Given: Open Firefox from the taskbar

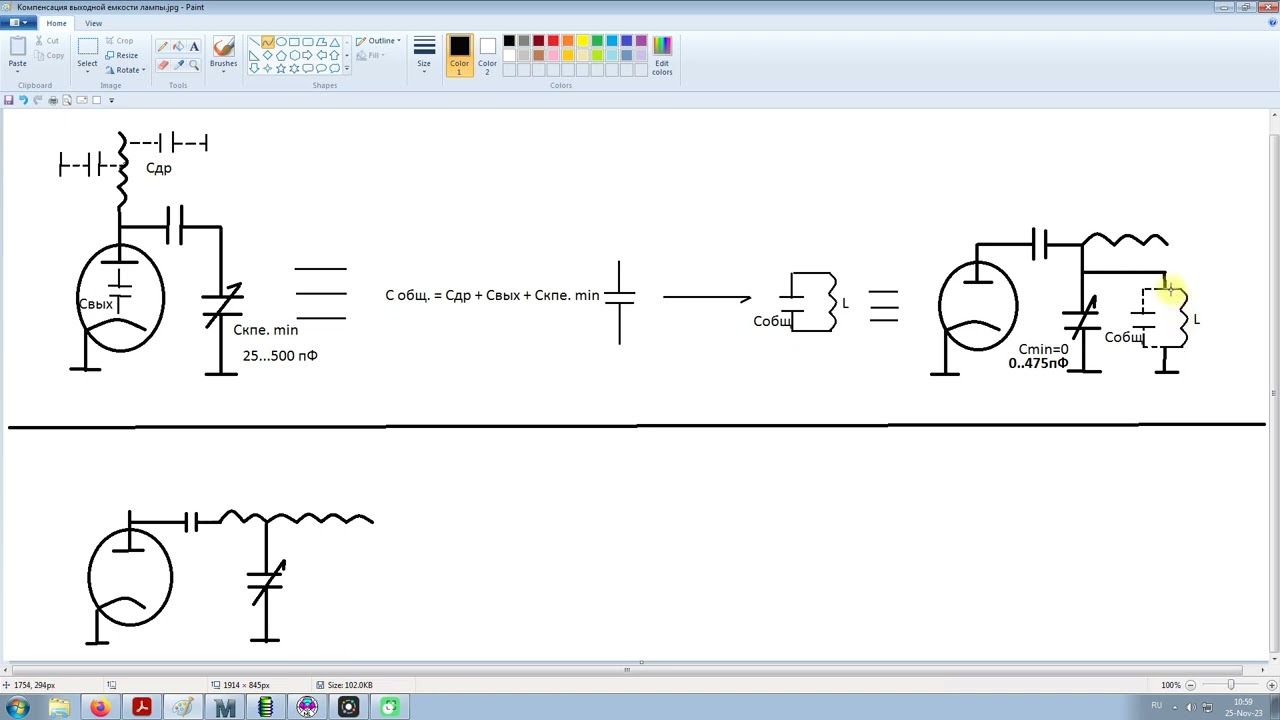Looking at the screenshot, I should [x=100, y=707].
